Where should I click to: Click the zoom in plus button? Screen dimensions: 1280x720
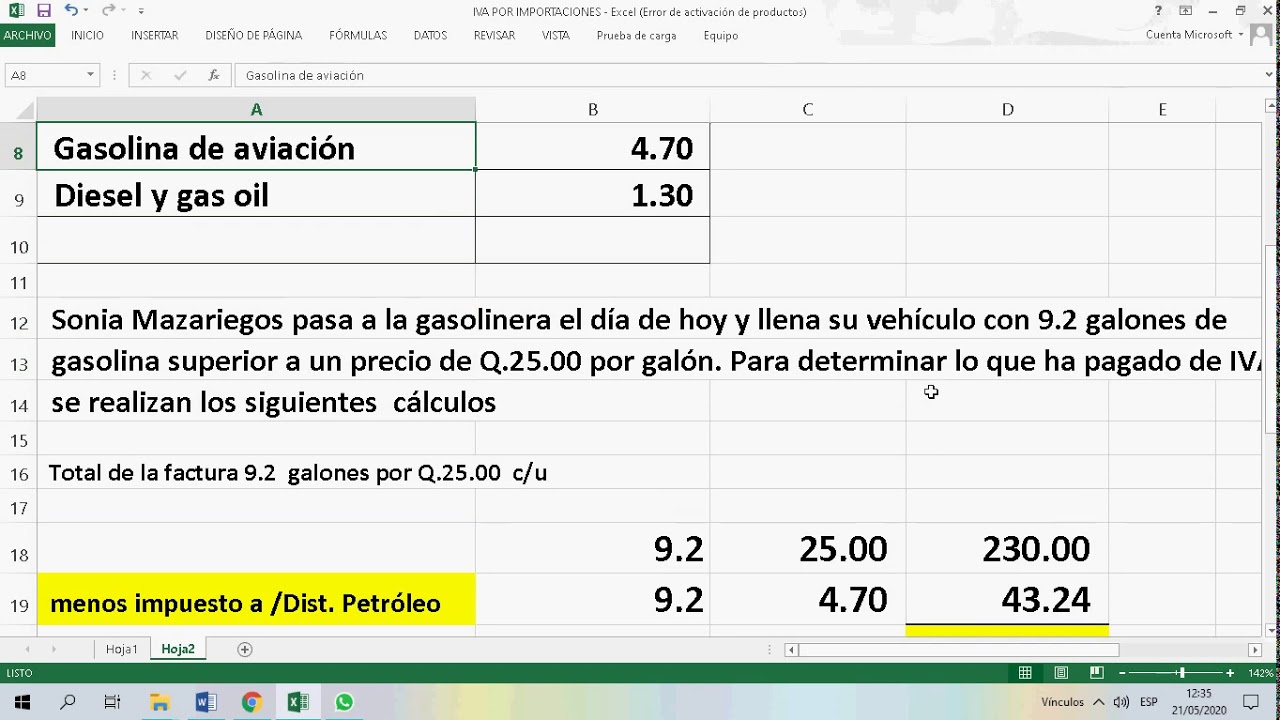(1230, 673)
